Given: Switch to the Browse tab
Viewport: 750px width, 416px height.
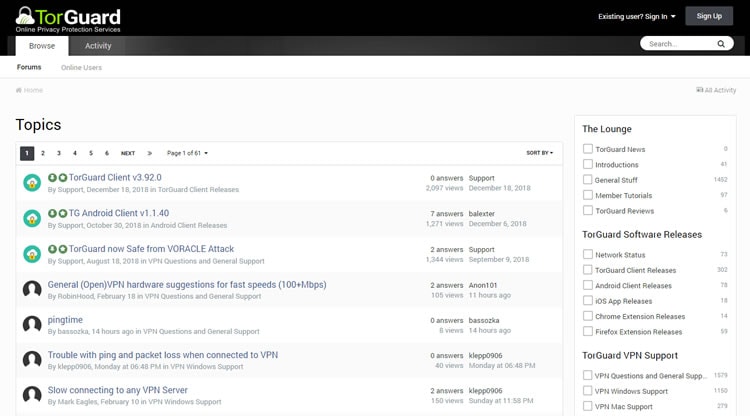Looking at the screenshot, I should [42, 46].
